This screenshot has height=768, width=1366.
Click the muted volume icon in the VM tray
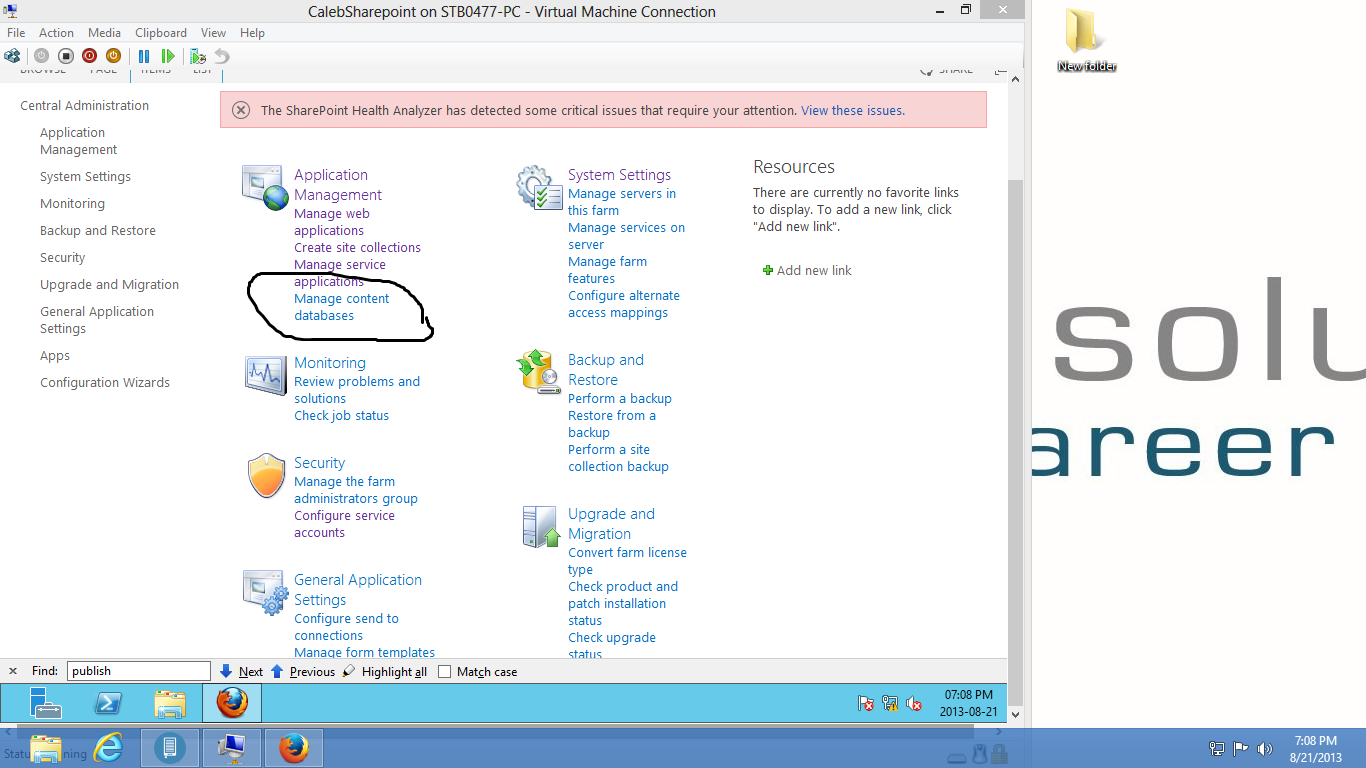[x=914, y=703]
